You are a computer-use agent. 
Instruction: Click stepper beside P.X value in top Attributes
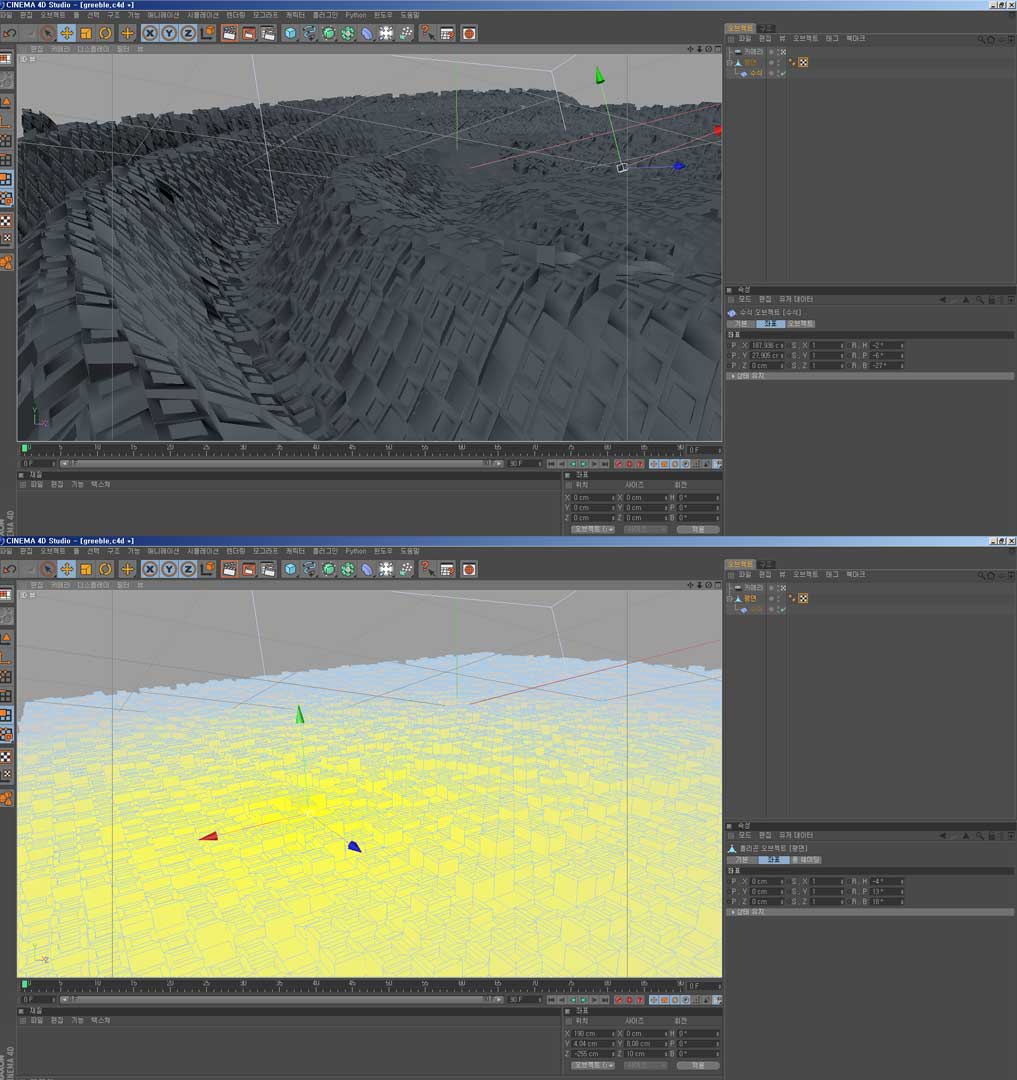point(782,346)
